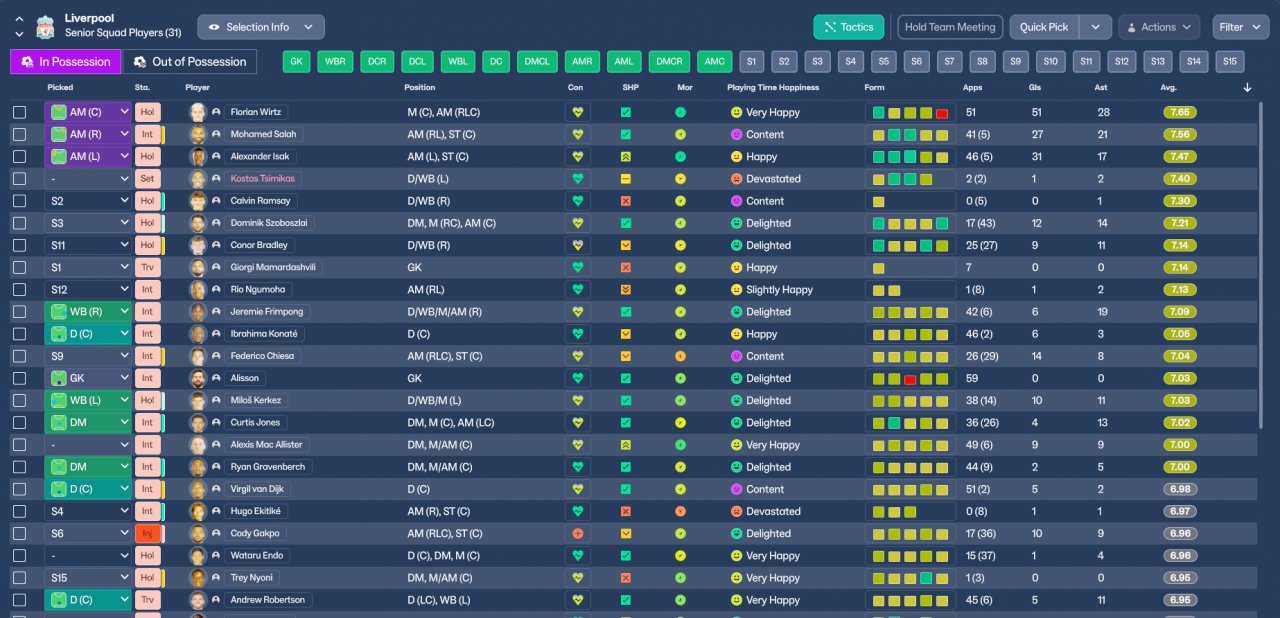Tick the checkbox for Kostas Tsimikas
The width and height of the screenshot is (1280, 618).
19,179
